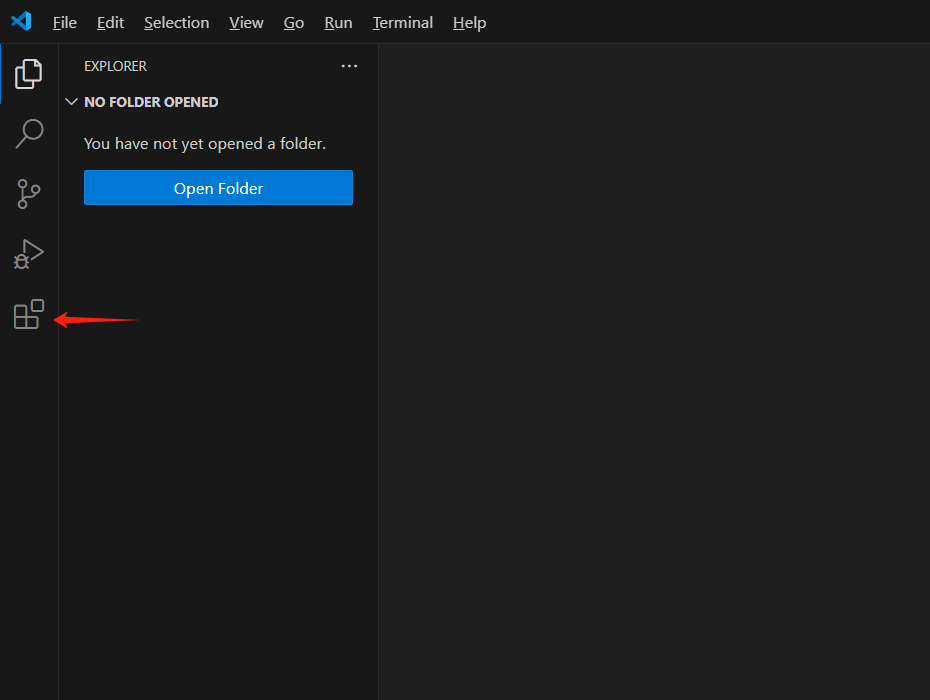Open the Go menu
Image resolution: width=930 pixels, height=700 pixels.
click(294, 22)
